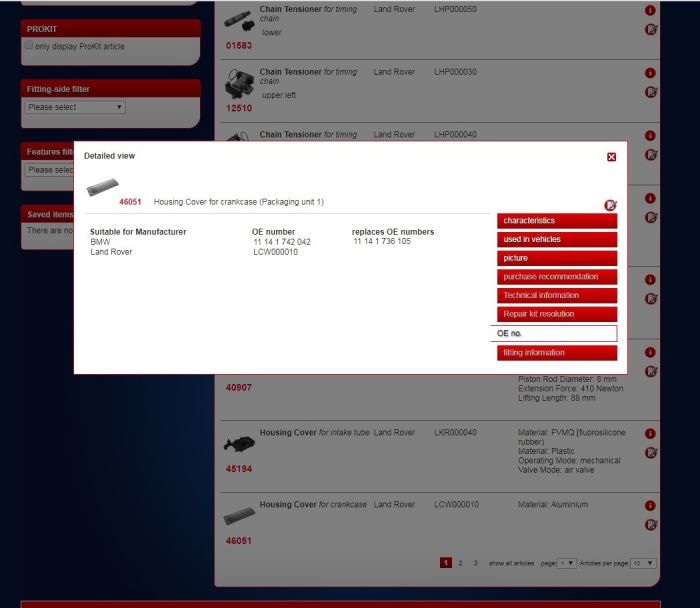Open info icon for article 45194
Image resolution: width=700 pixels, height=608 pixels.
(650, 433)
